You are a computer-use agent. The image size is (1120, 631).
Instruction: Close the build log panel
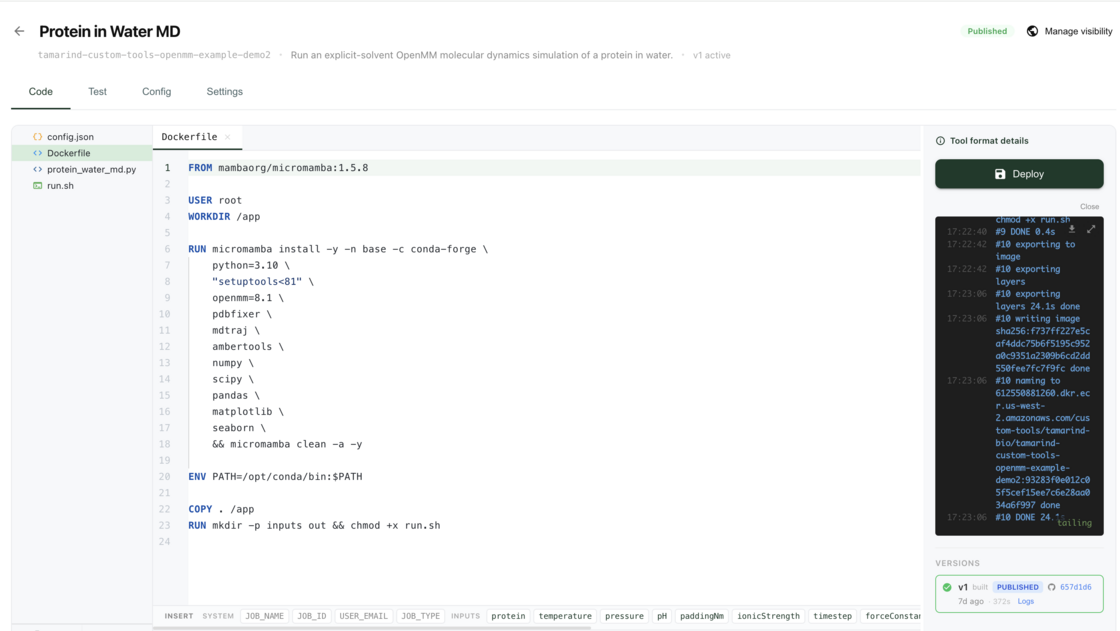tap(1089, 207)
